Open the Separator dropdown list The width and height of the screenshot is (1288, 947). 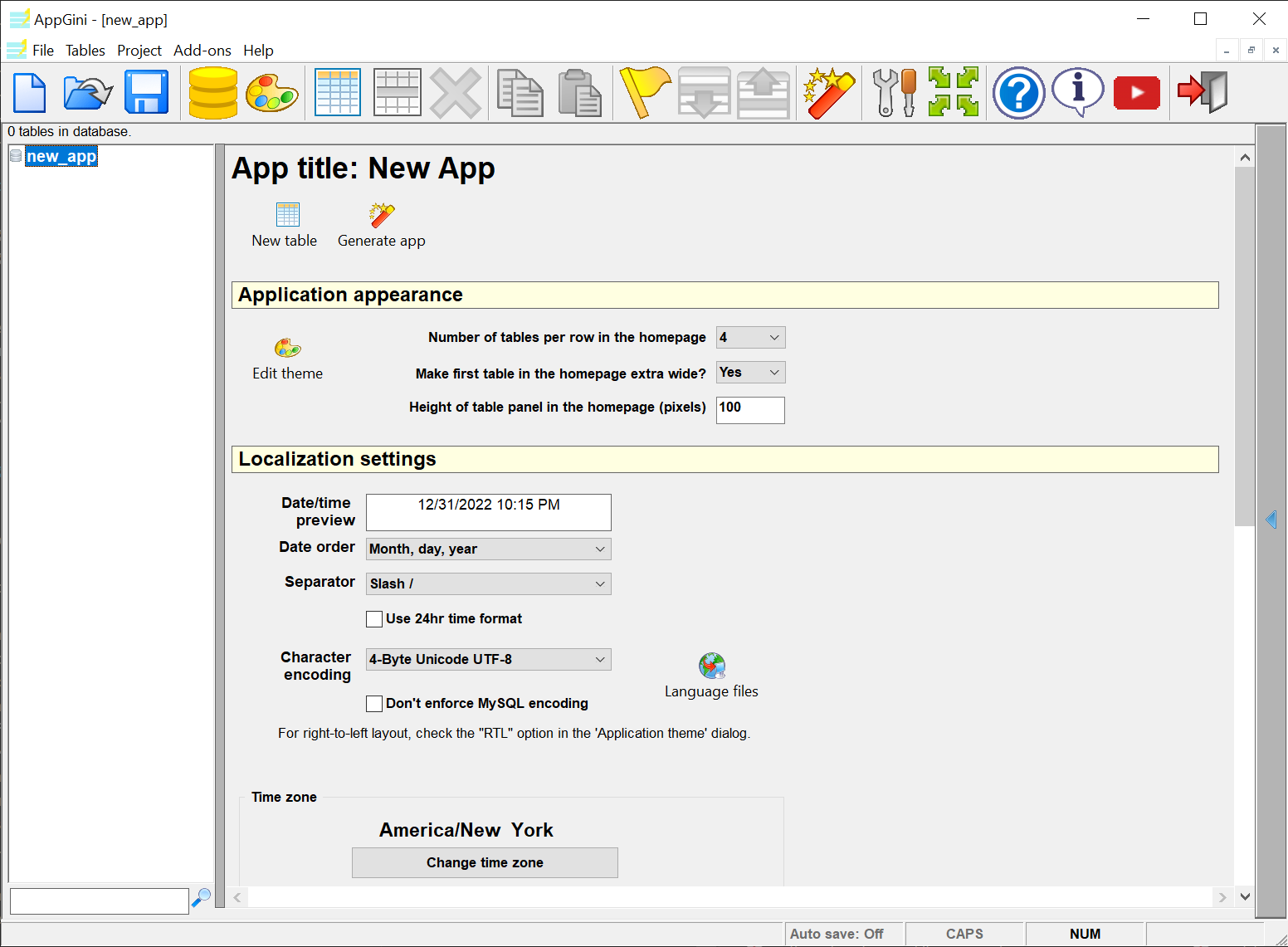[x=488, y=584]
